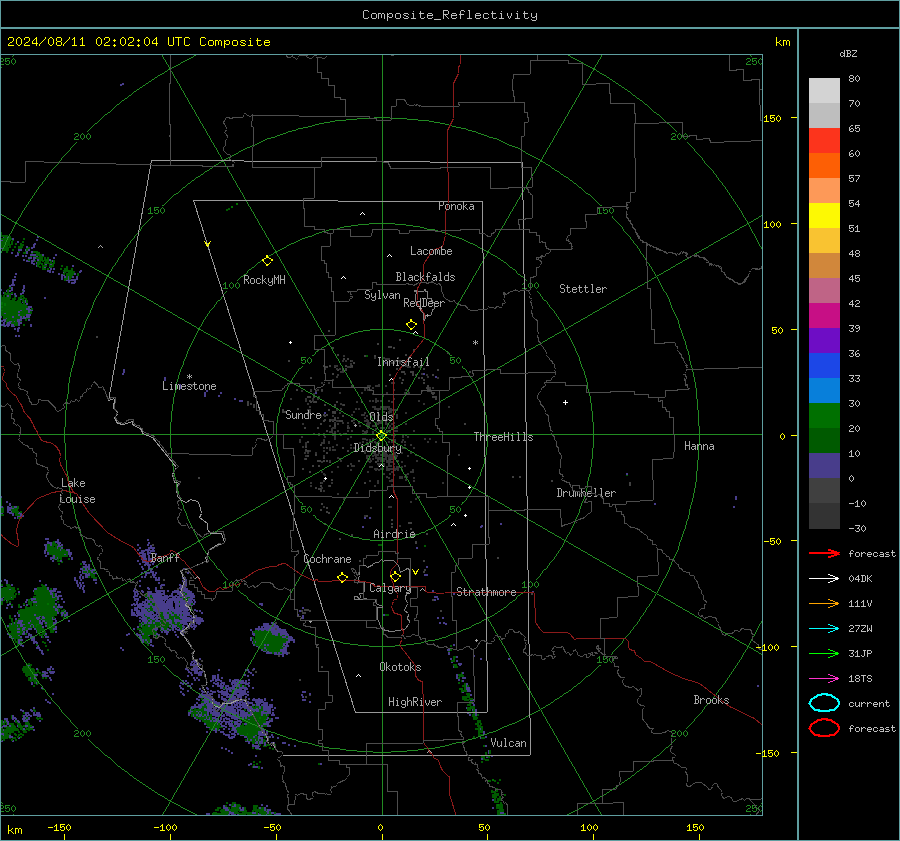Click the yellow diamond marker below Cochrane

pos(342,577)
